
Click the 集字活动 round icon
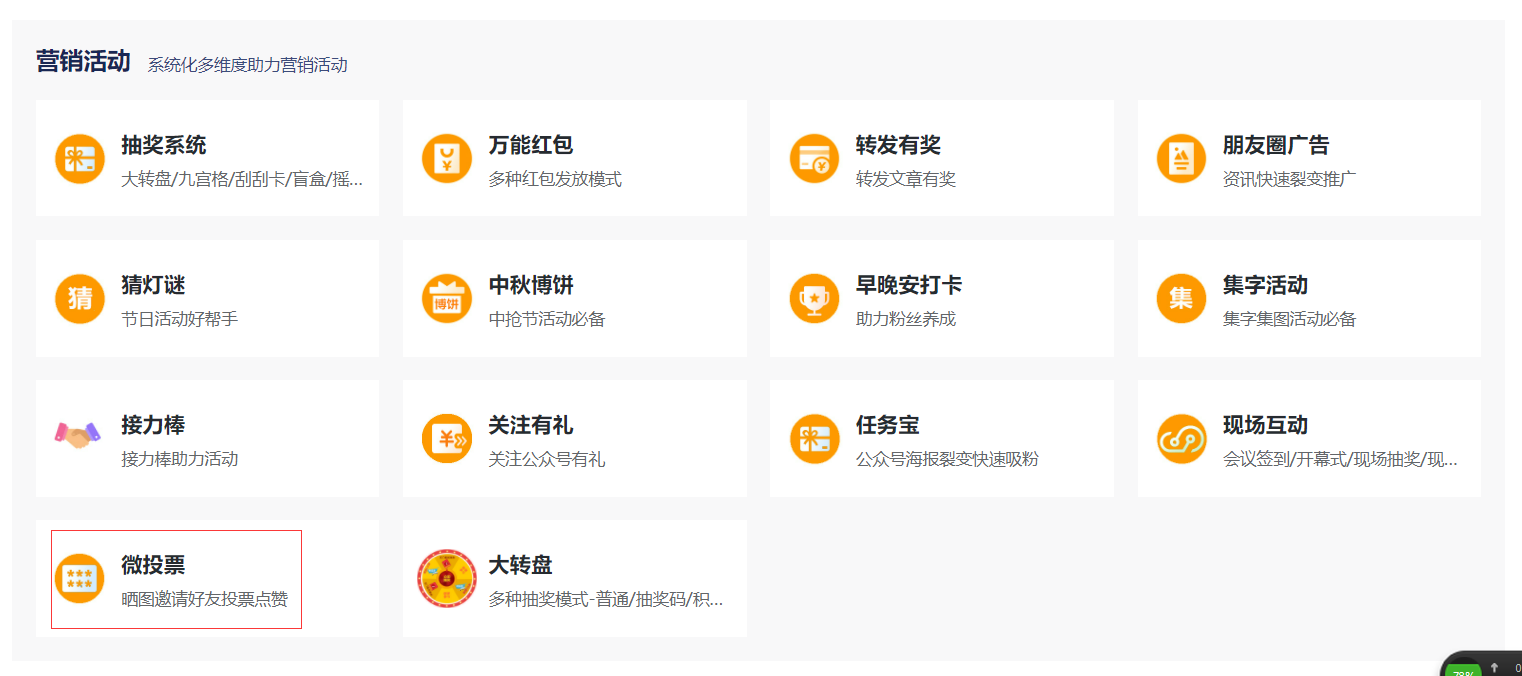(1181, 299)
